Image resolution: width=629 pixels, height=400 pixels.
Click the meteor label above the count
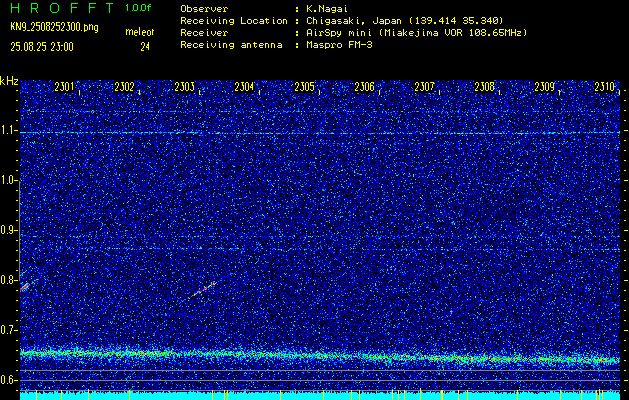pos(140,32)
